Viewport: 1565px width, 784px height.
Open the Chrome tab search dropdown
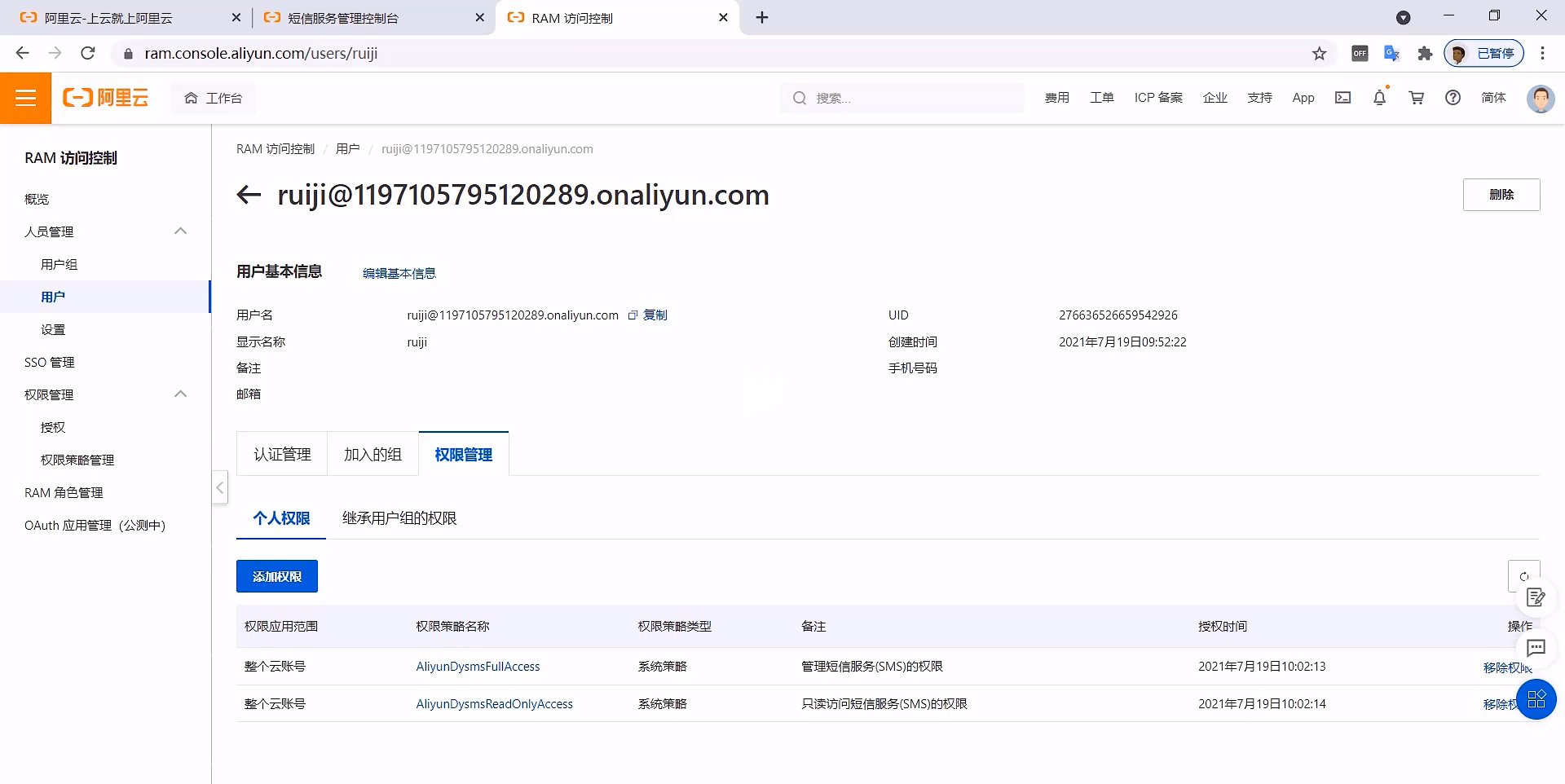(x=1403, y=18)
